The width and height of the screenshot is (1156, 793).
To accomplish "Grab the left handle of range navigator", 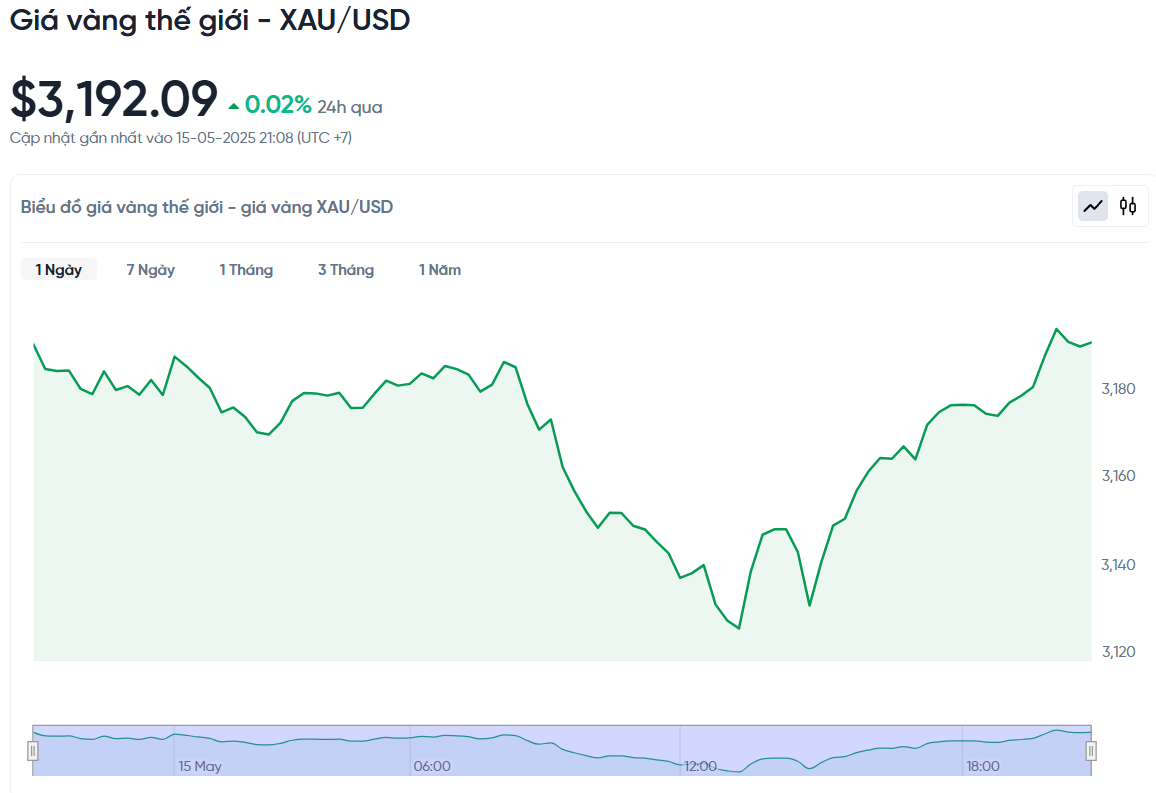I will point(32,750).
